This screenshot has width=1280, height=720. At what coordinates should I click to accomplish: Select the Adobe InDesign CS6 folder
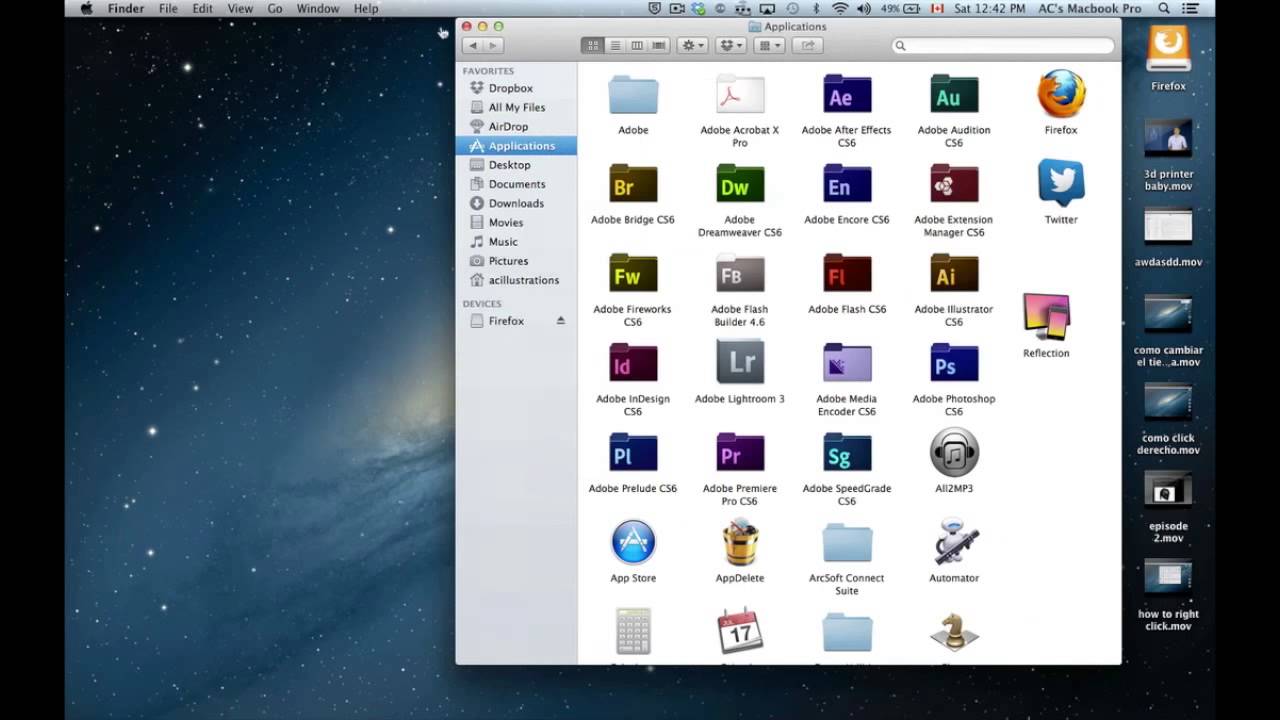[x=633, y=363]
